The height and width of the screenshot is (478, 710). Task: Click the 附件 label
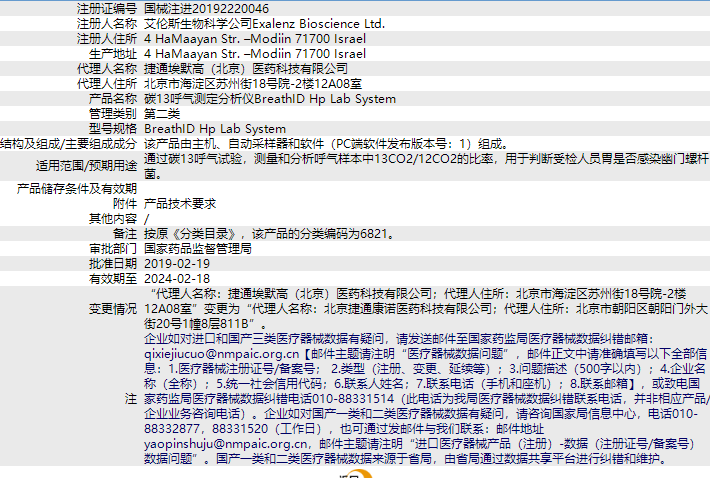(125, 204)
